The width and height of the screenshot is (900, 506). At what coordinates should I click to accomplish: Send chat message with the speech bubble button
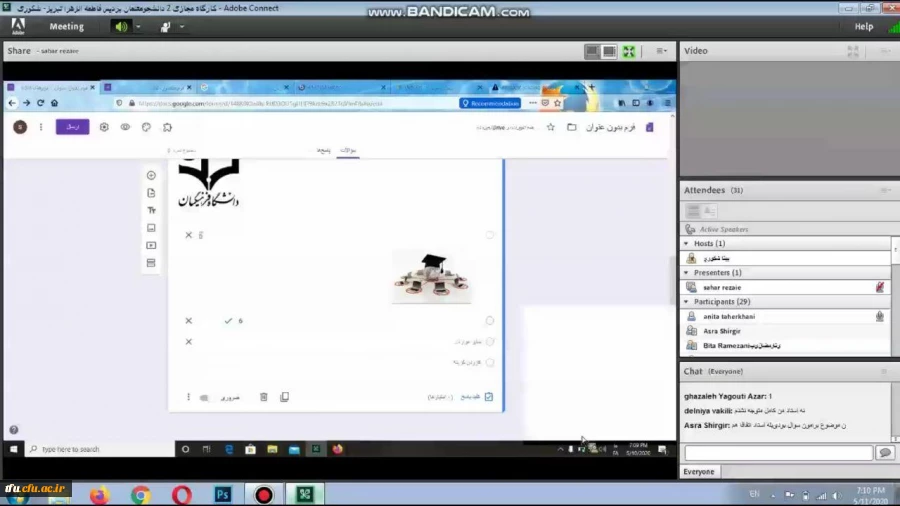[x=884, y=453]
